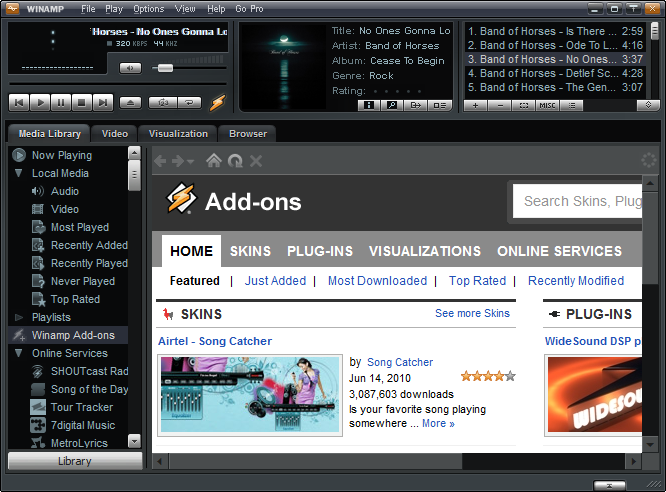666x492 pixels.
Task: Click the Song Catcher skin thumbnail
Action: coord(250,395)
